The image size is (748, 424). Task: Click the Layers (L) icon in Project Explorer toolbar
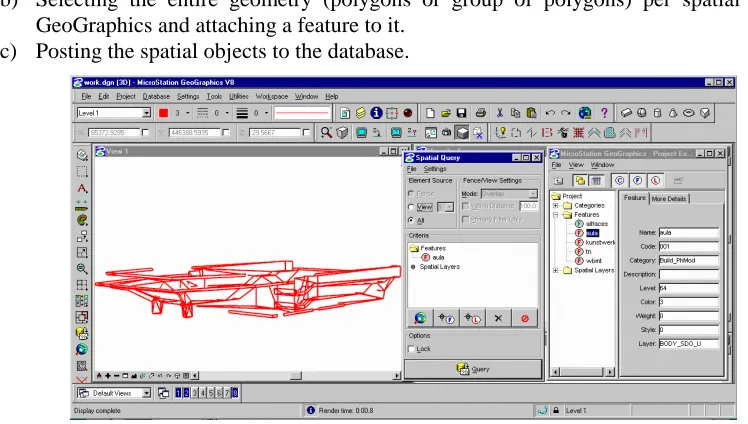click(655, 181)
